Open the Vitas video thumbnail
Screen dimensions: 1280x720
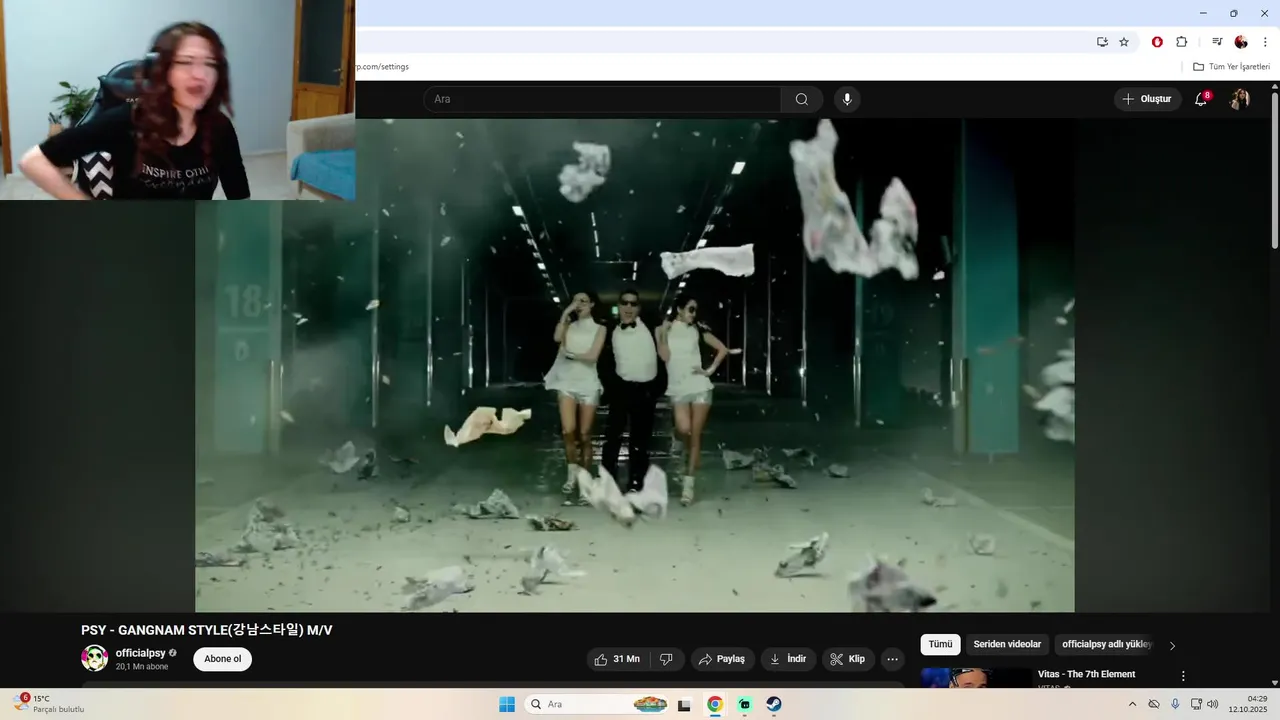tap(976, 678)
